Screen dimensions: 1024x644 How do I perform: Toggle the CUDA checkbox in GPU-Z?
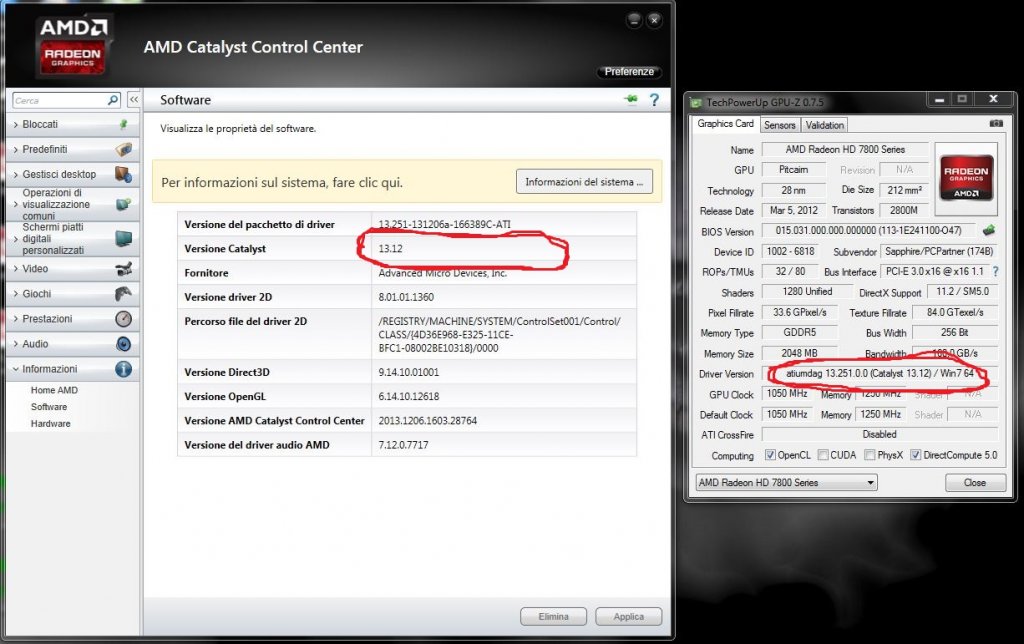coord(823,455)
